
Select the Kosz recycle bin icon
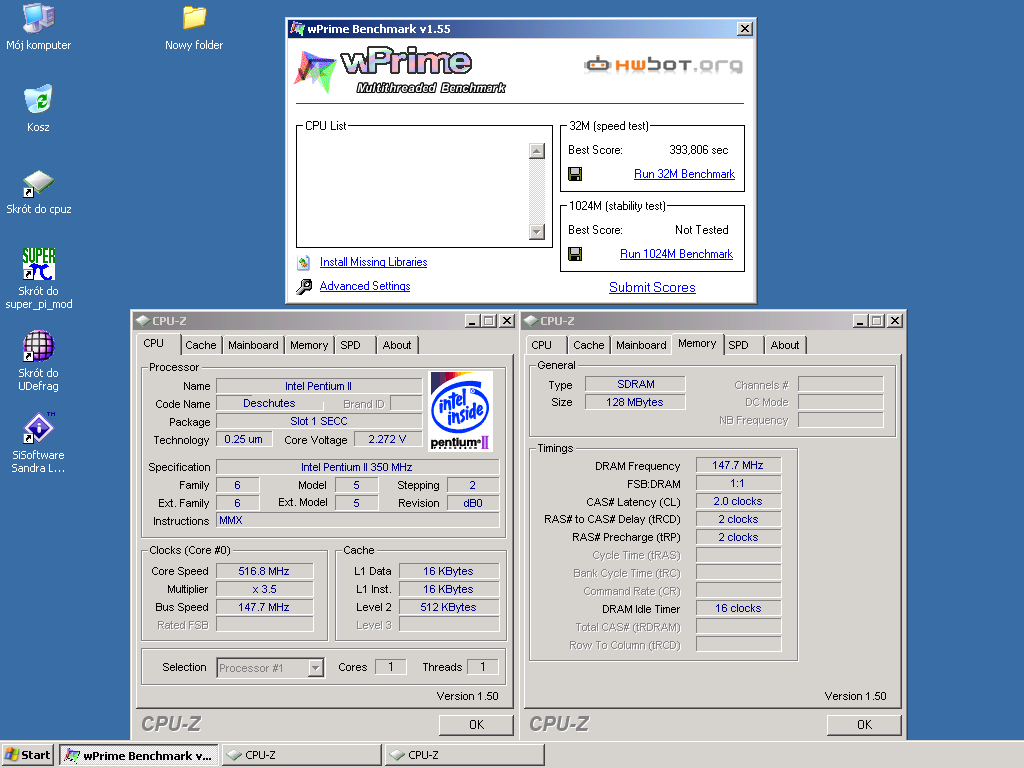(38, 99)
